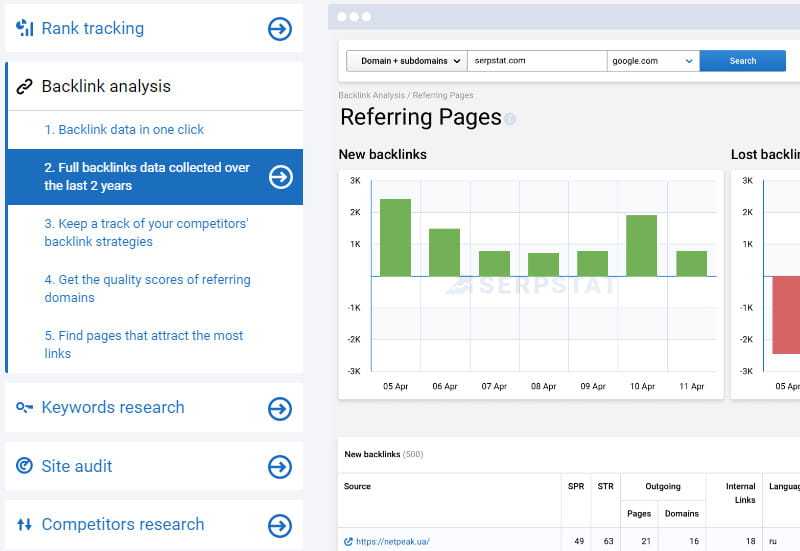Image resolution: width=800 pixels, height=551 pixels.
Task: Click the Backlink analysis chain link icon
Action: point(25,87)
